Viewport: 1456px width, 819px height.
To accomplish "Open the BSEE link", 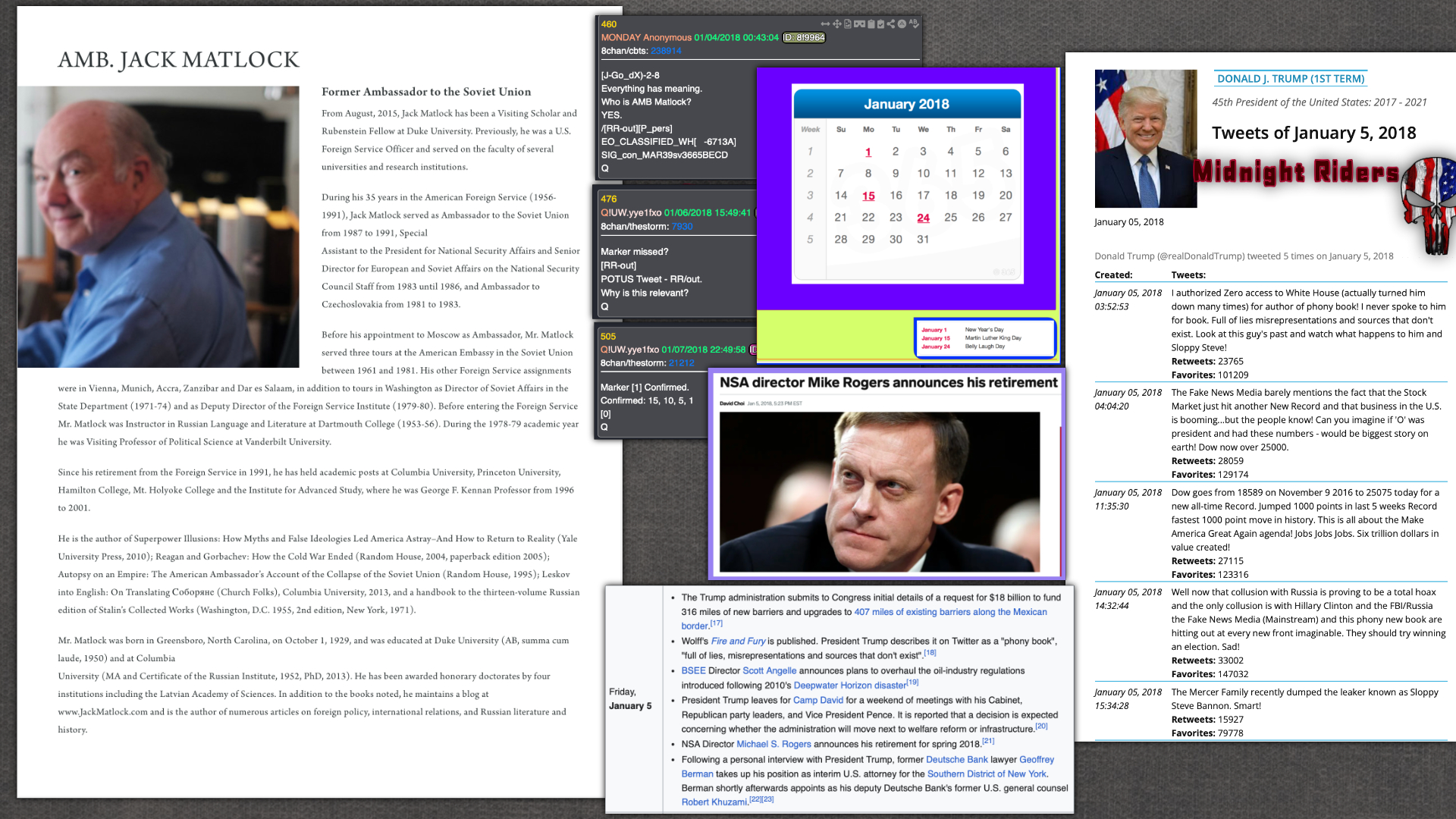I will [693, 670].
